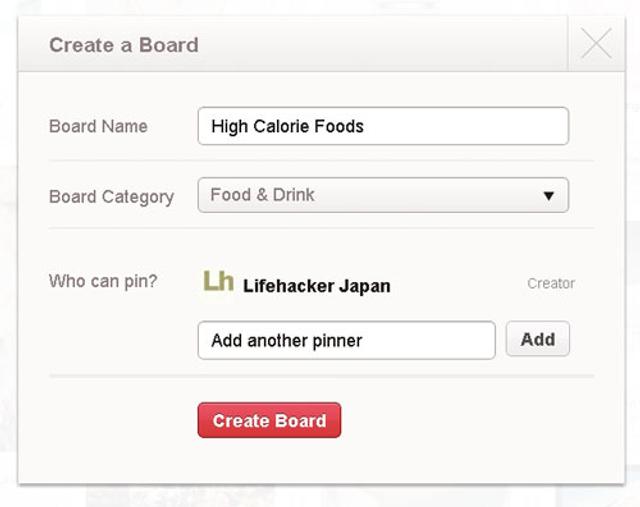Image resolution: width=640 pixels, height=507 pixels.
Task: Open the Food & Drink category selector
Action: [x=382, y=195]
